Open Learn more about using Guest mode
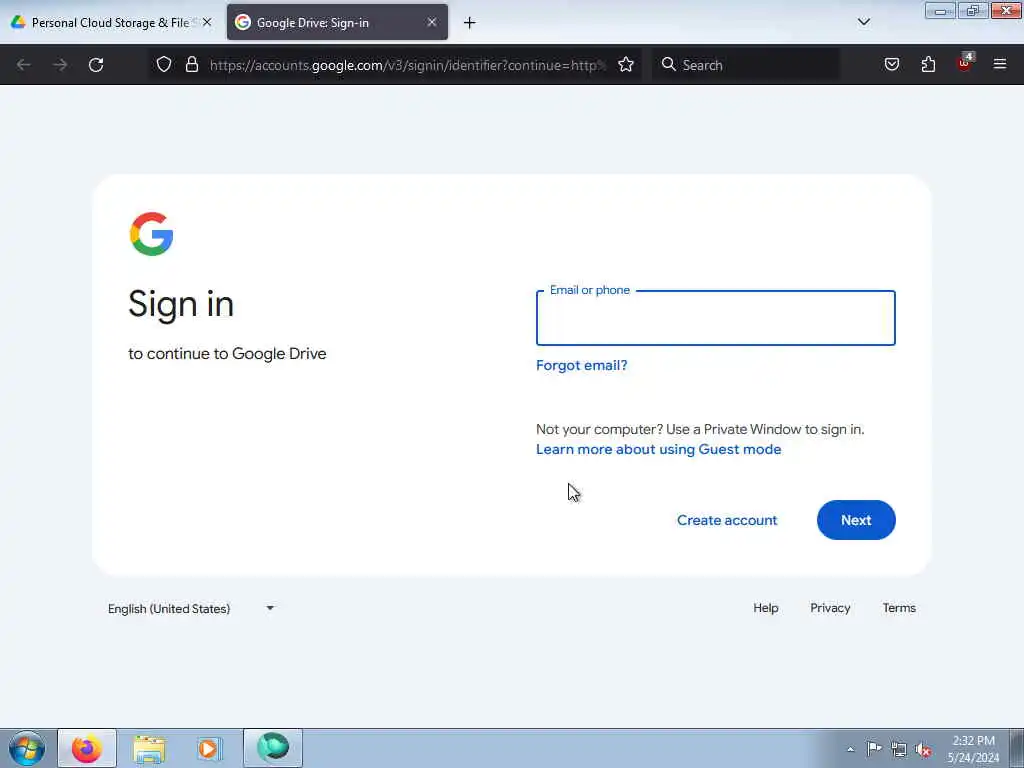The height and width of the screenshot is (768, 1024). click(x=658, y=449)
